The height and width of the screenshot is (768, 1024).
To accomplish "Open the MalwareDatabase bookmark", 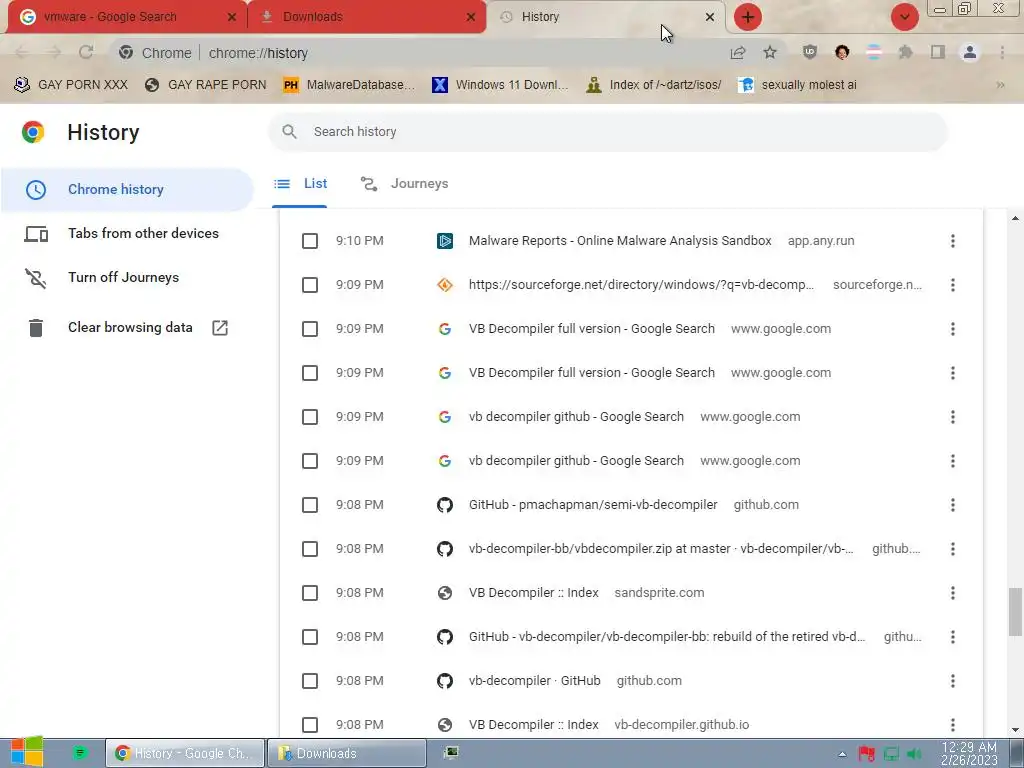I will (x=349, y=85).
